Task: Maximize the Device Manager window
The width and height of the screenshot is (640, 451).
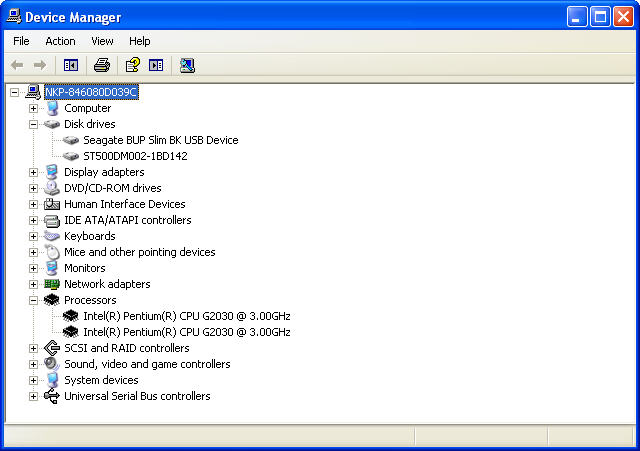Action: 600,17
